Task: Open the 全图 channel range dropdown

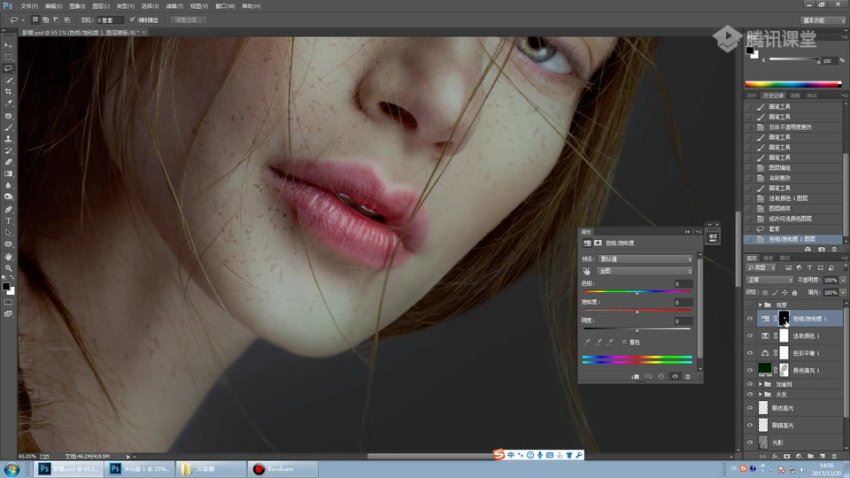Action: (x=646, y=271)
